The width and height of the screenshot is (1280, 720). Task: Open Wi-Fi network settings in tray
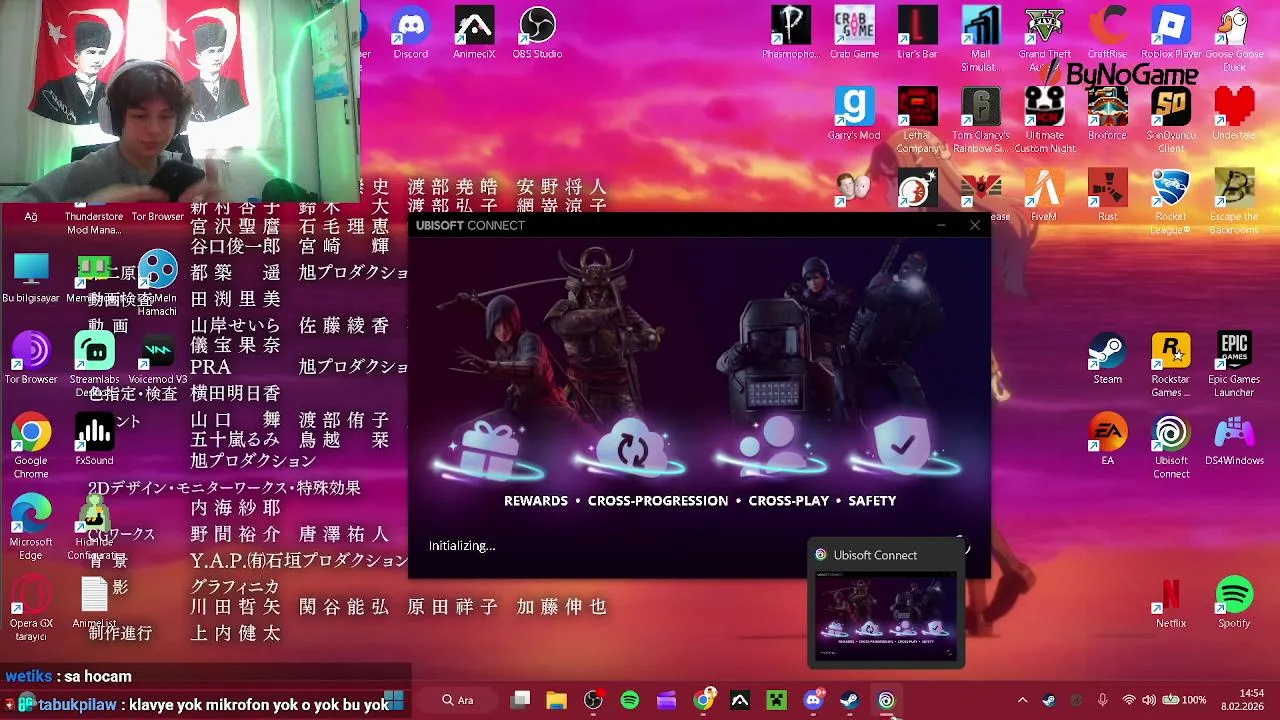coord(1129,700)
